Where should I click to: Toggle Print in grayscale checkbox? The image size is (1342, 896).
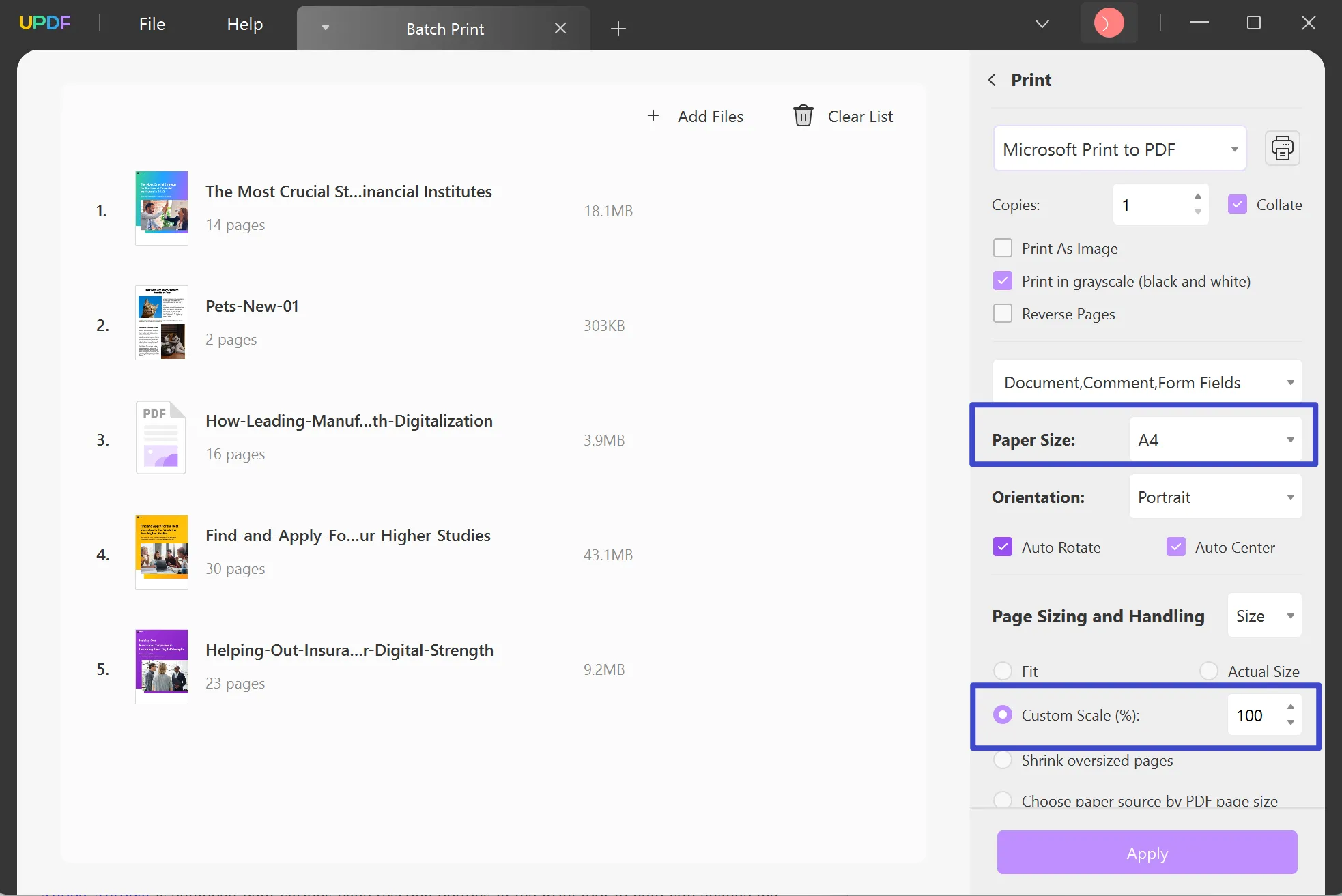(x=1003, y=280)
